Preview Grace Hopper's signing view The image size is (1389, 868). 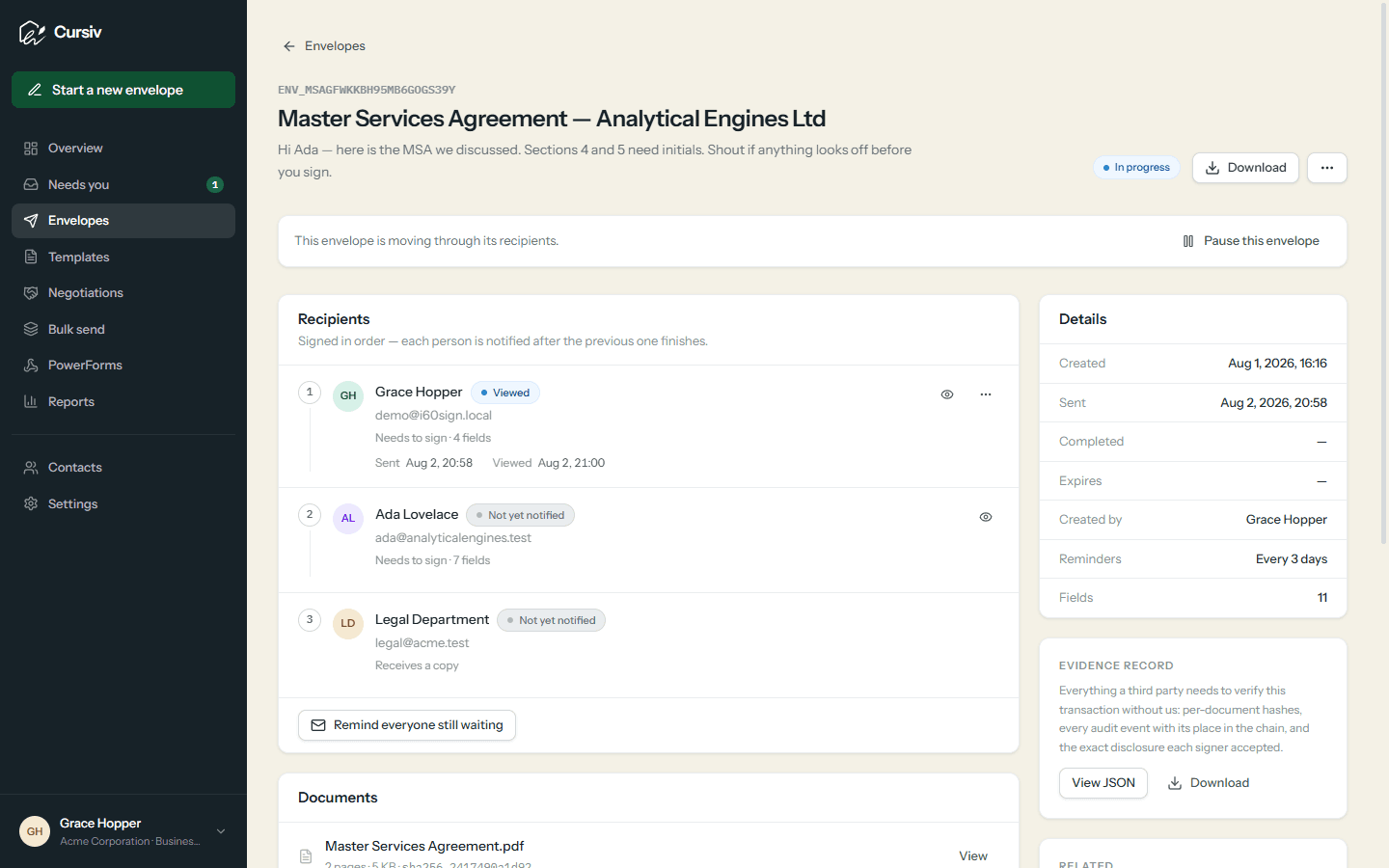pyautogui.click(x=947, y=394)
